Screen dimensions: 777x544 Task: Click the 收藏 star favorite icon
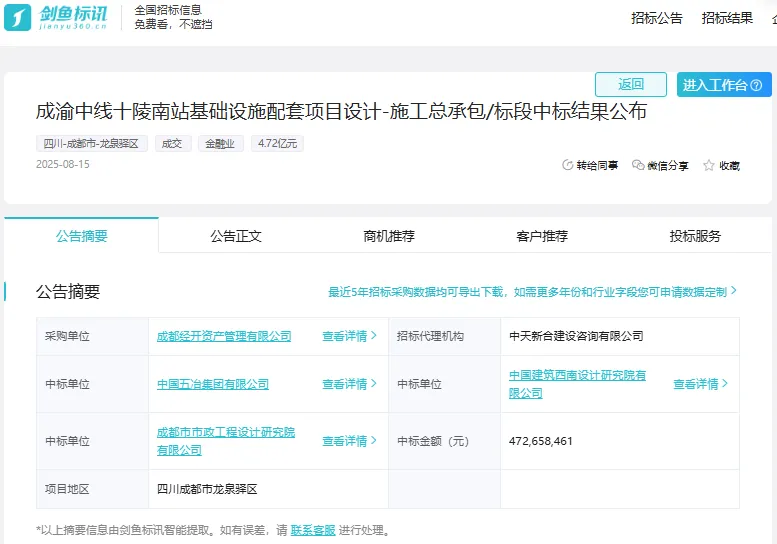(709, 165)
